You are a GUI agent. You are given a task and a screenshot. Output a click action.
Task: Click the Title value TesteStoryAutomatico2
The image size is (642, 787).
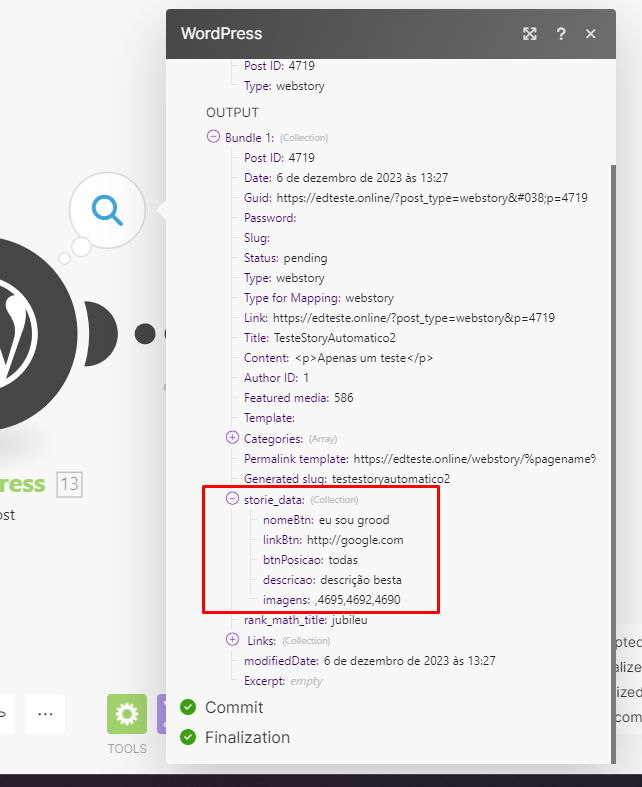point(335,338)
